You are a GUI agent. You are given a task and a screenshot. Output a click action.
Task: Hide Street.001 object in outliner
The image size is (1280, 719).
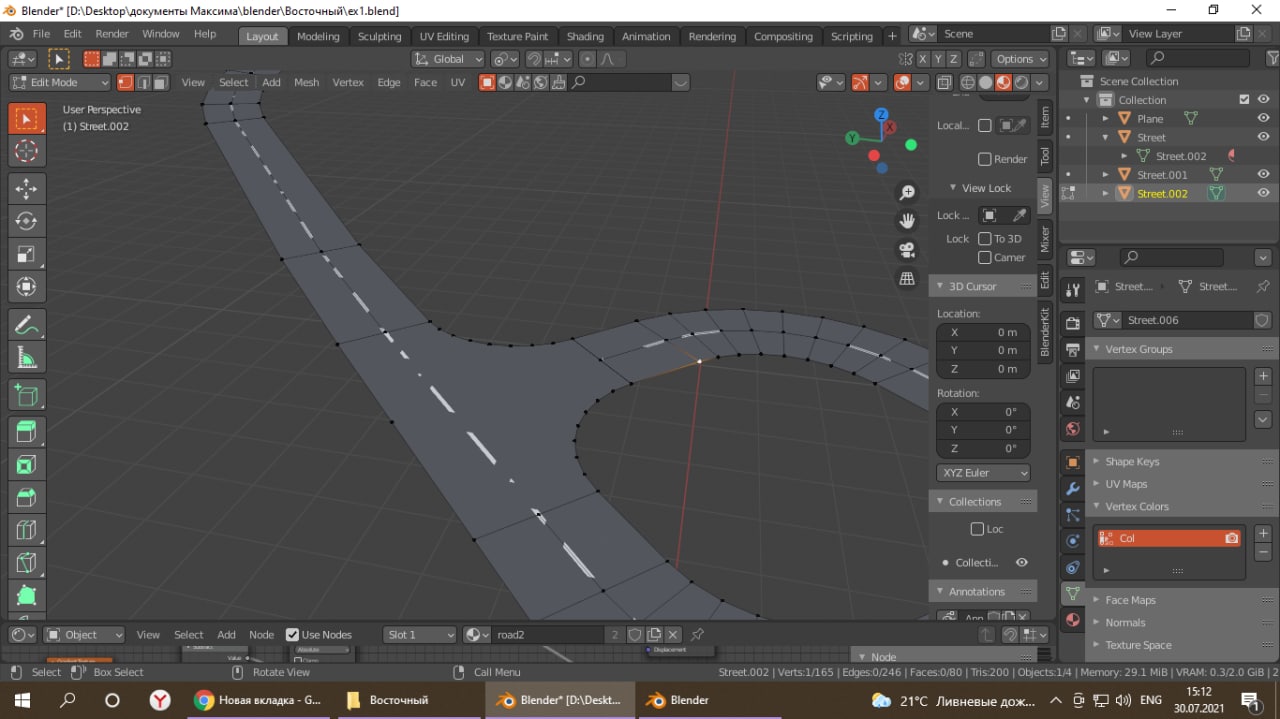(1263, 174)
